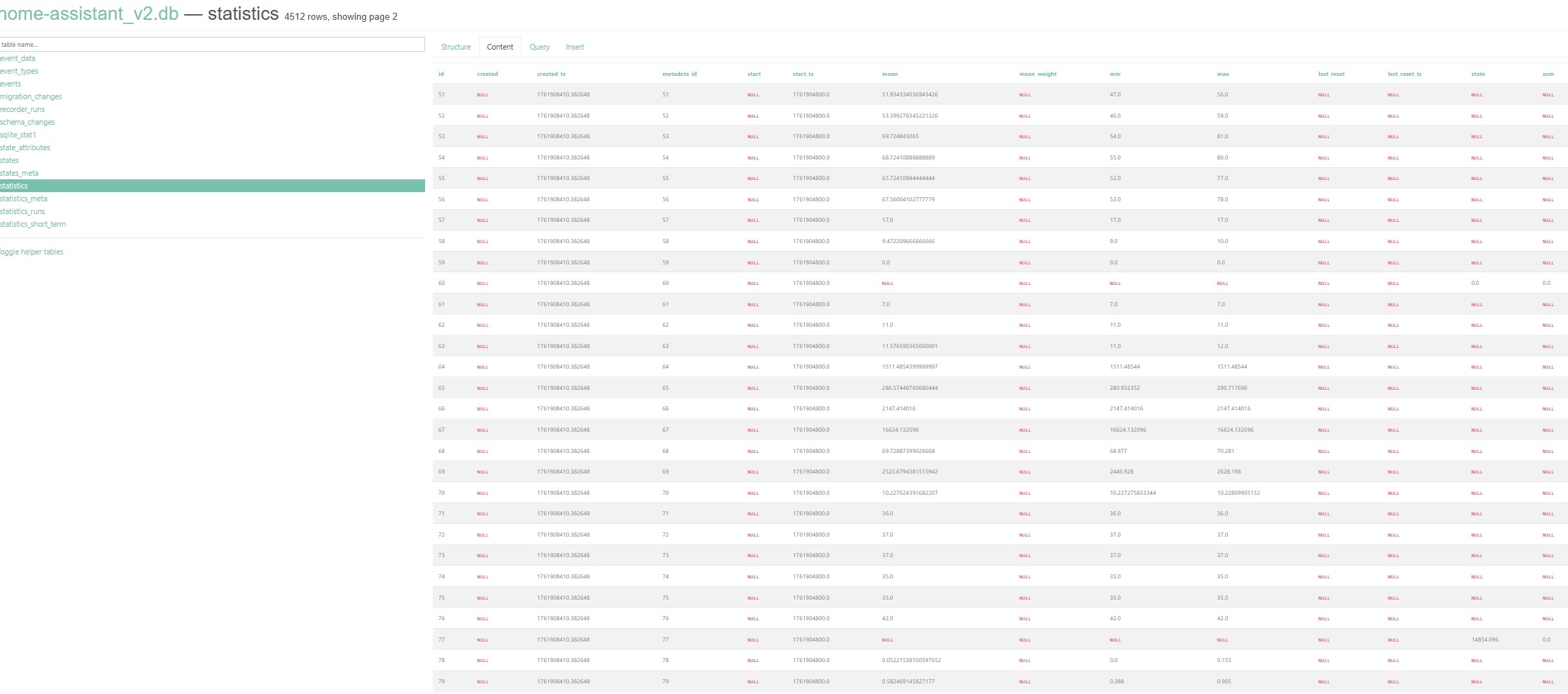Click state value 14854.096

(1485, 639)
